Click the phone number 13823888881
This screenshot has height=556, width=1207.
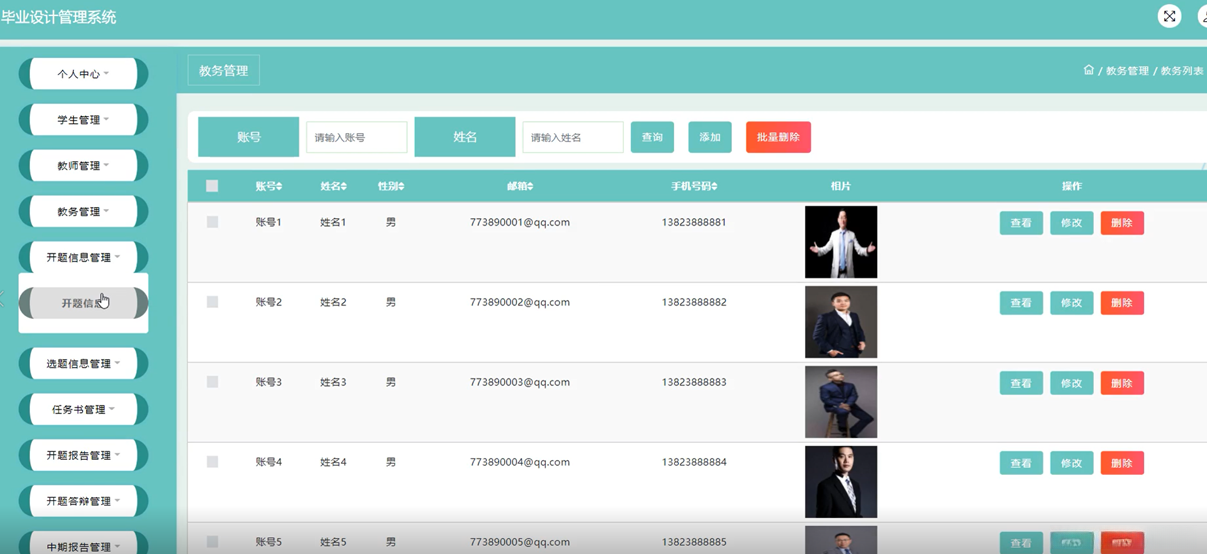click(x=694, y=222)
